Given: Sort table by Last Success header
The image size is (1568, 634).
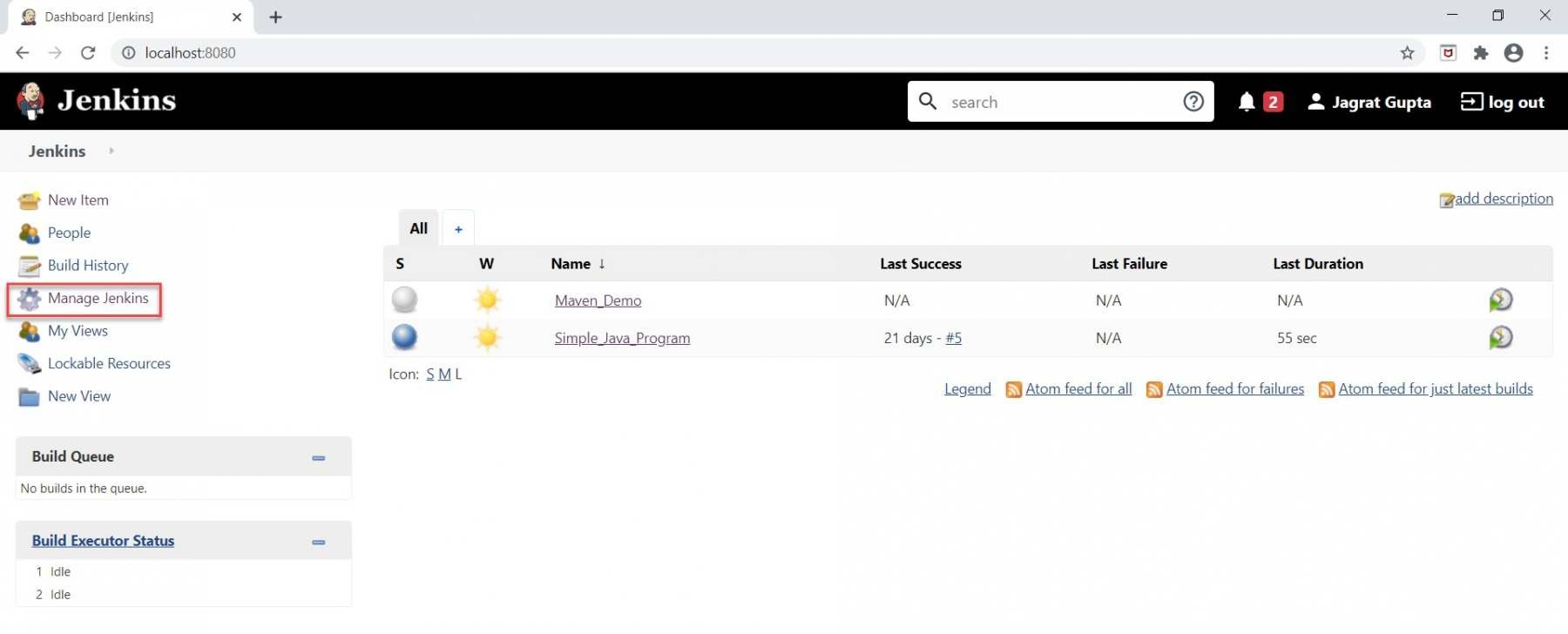Looking at the screenshot, I should (921, 264).
